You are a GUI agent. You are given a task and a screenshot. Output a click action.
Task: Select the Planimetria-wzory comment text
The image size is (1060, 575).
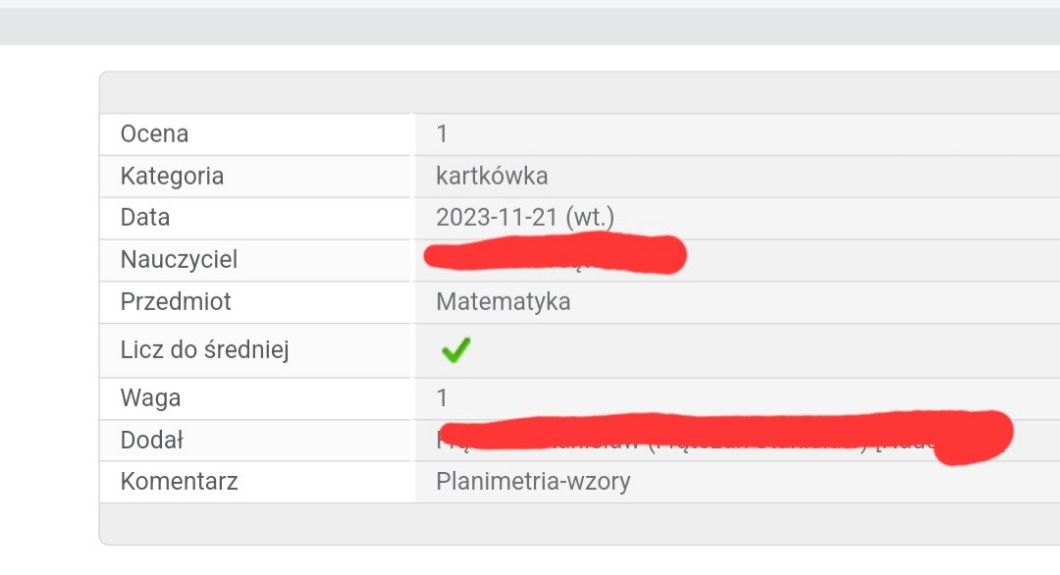533,482
